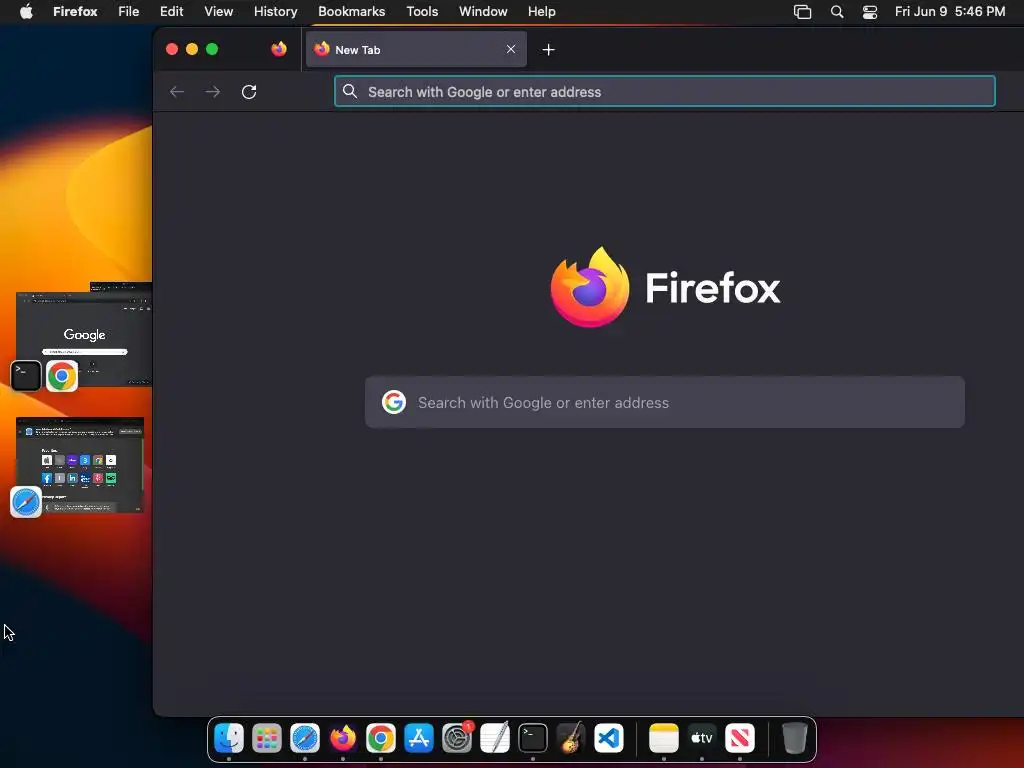Click the Chrome icon in Stage Manager
The image size is (1024, 768).
(x=62, y=376)
